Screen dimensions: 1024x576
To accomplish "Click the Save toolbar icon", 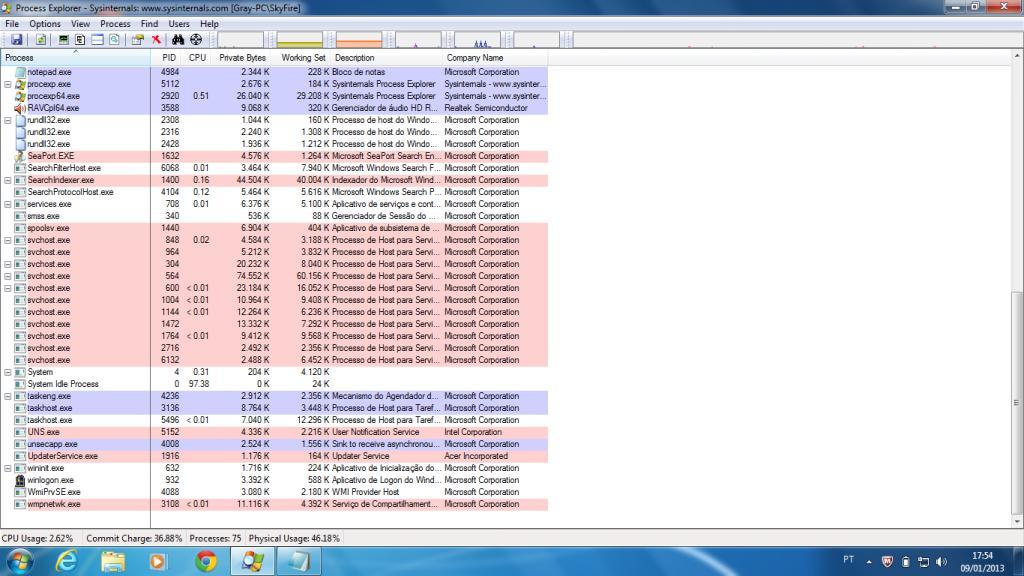I will (16, 40).
